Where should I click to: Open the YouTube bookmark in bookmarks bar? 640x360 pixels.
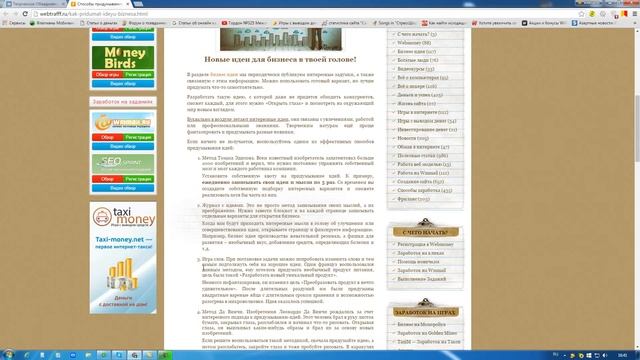(x=243, y=23)
